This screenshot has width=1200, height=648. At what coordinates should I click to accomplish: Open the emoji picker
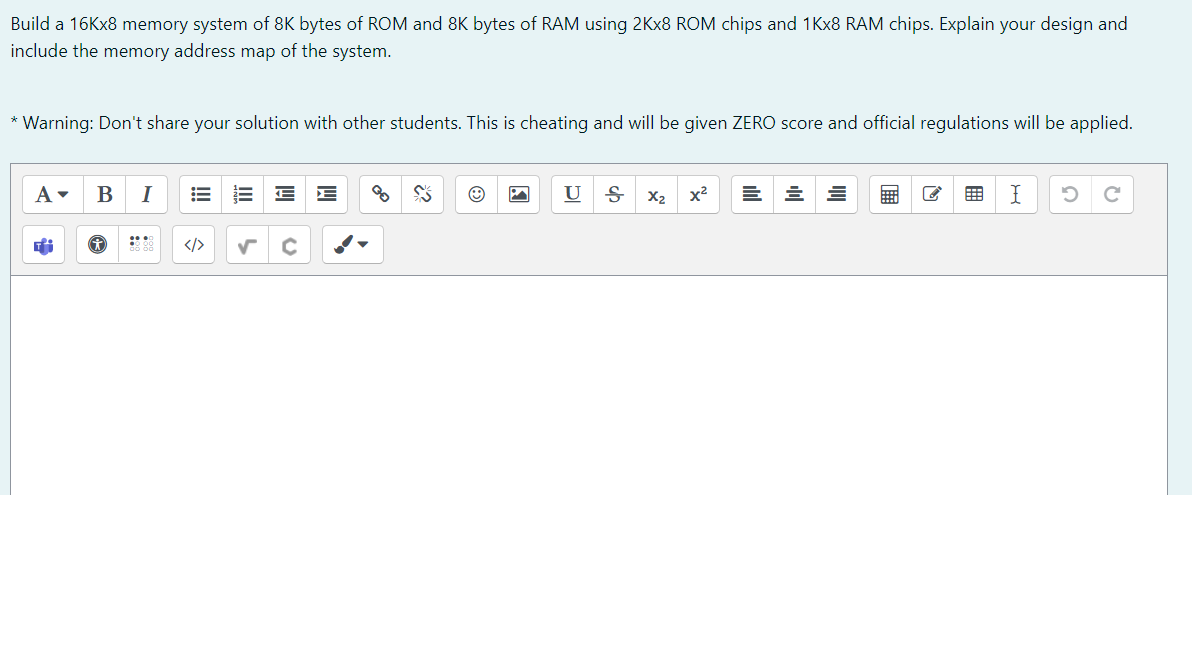477,194
